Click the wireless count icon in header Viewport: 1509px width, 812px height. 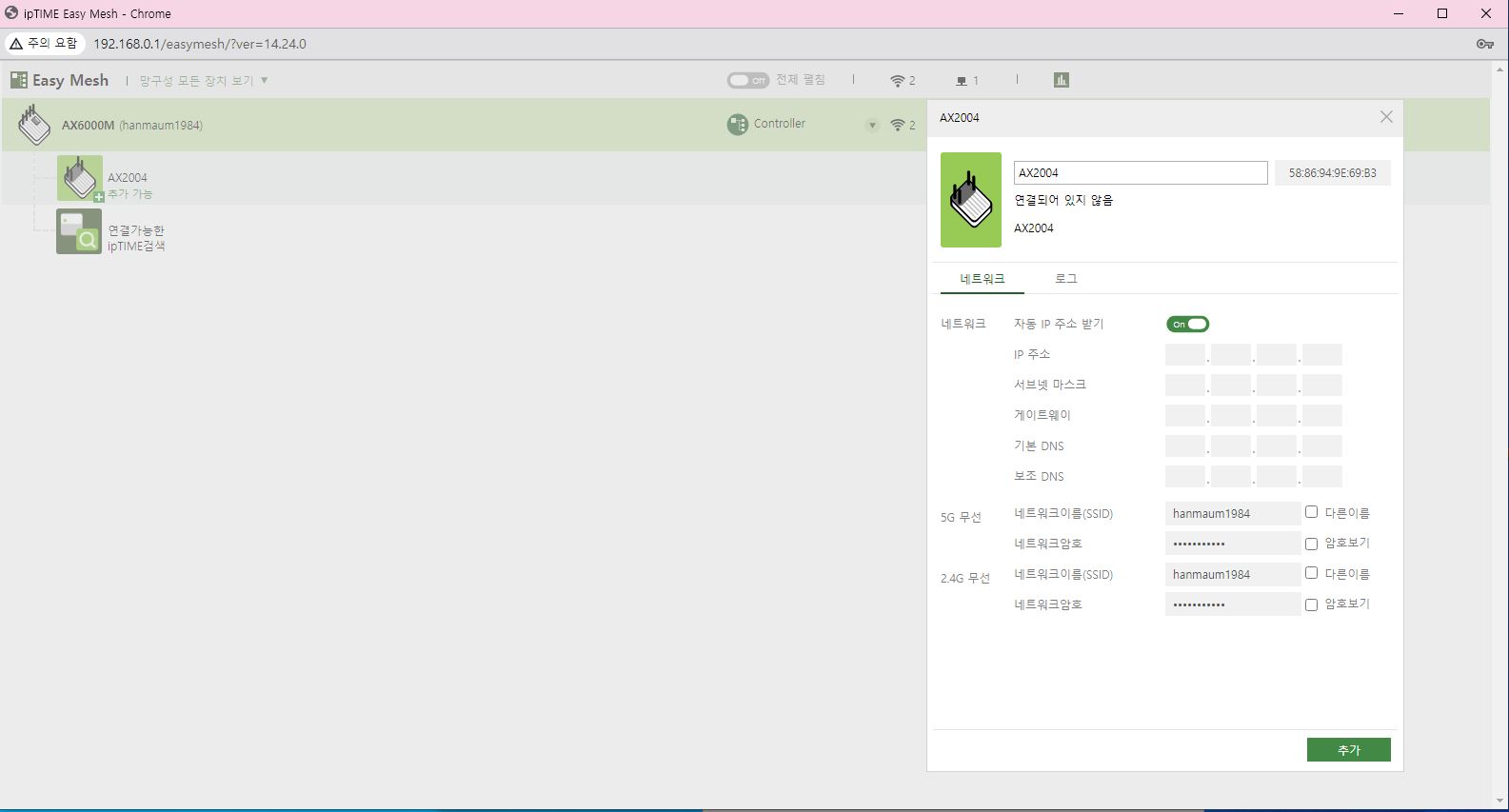(x=897, y=81)
